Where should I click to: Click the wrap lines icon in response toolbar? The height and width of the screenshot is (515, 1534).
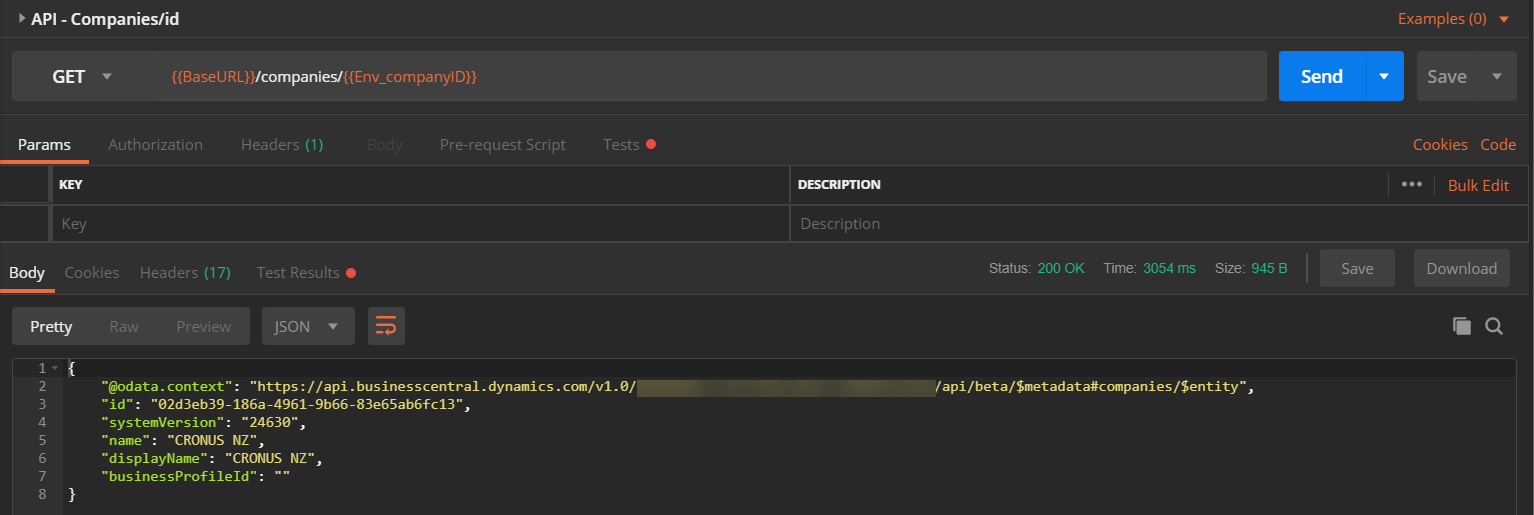386,326
